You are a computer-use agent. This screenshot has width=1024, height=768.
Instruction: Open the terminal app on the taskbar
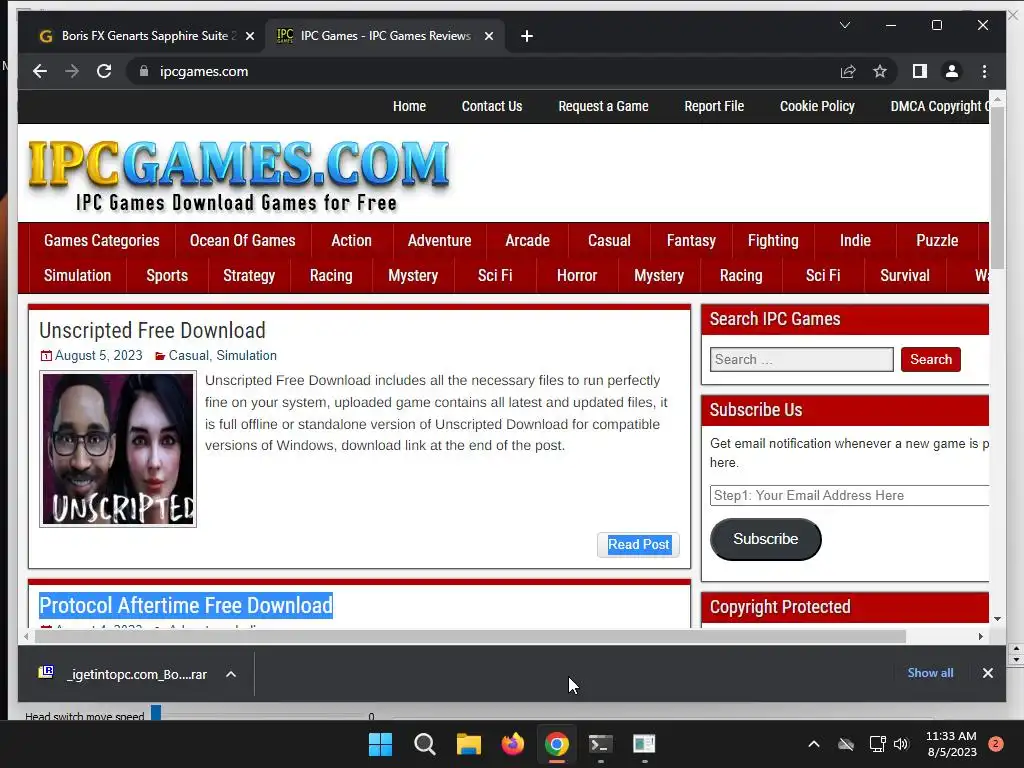[600, 744]
